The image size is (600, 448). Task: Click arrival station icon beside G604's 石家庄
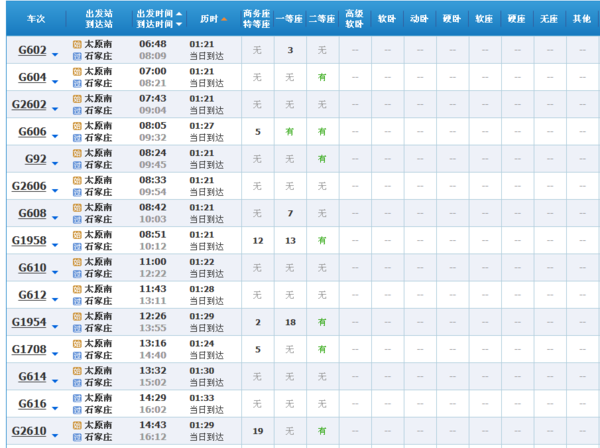[x=77, y=84]
